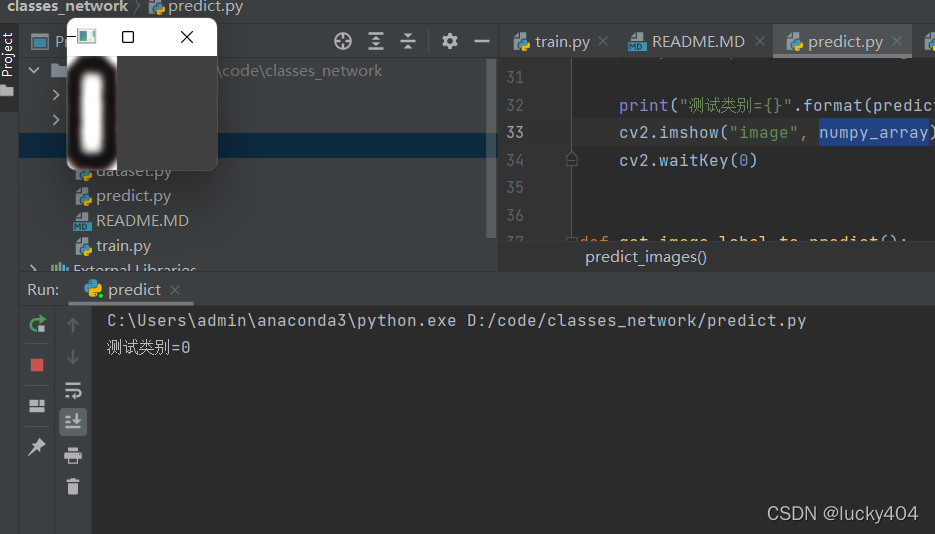Print the console output
The image size is (935, 534).
tap(73, 455)
